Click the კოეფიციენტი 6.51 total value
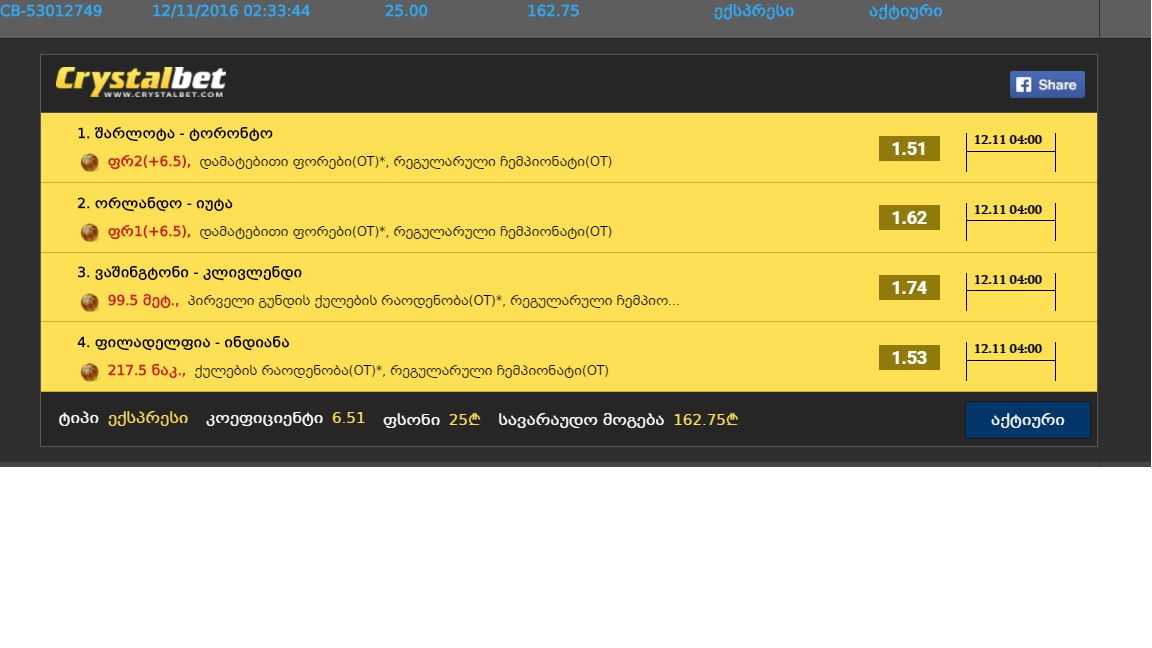The height and width of the screenshot is (648, 1152). tap(348, 418)
